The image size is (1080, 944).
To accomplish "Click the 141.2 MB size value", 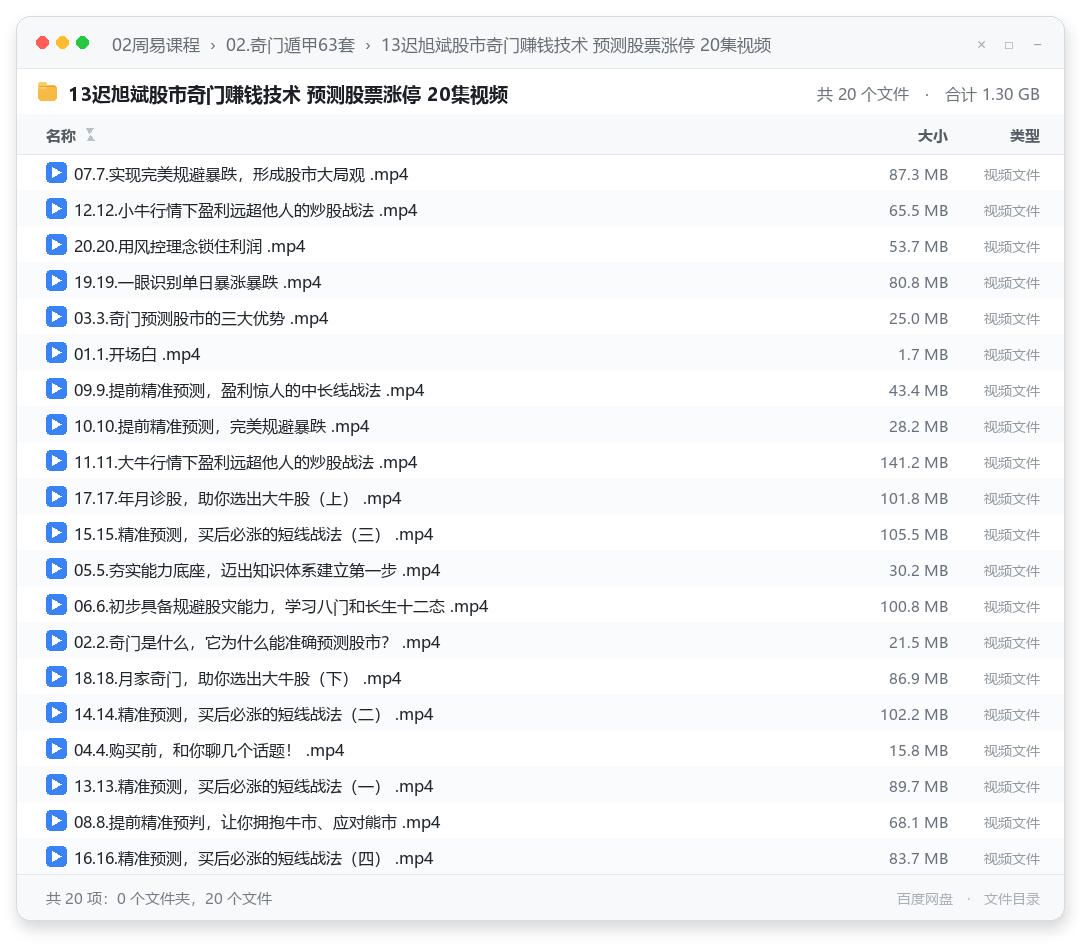I will pyautogui.click(x=914, y=463).
